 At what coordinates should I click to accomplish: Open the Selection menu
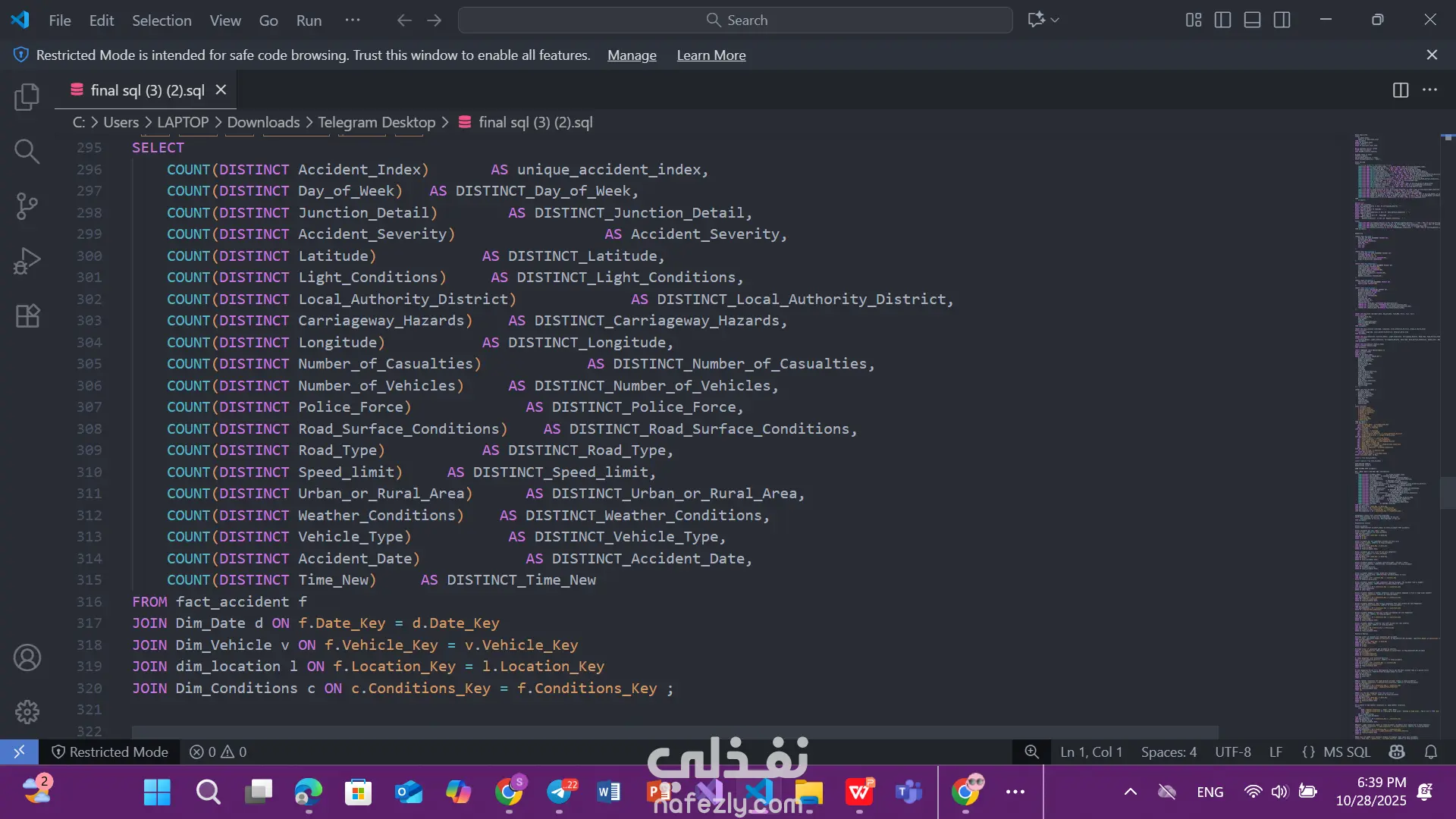coord(162,20)
